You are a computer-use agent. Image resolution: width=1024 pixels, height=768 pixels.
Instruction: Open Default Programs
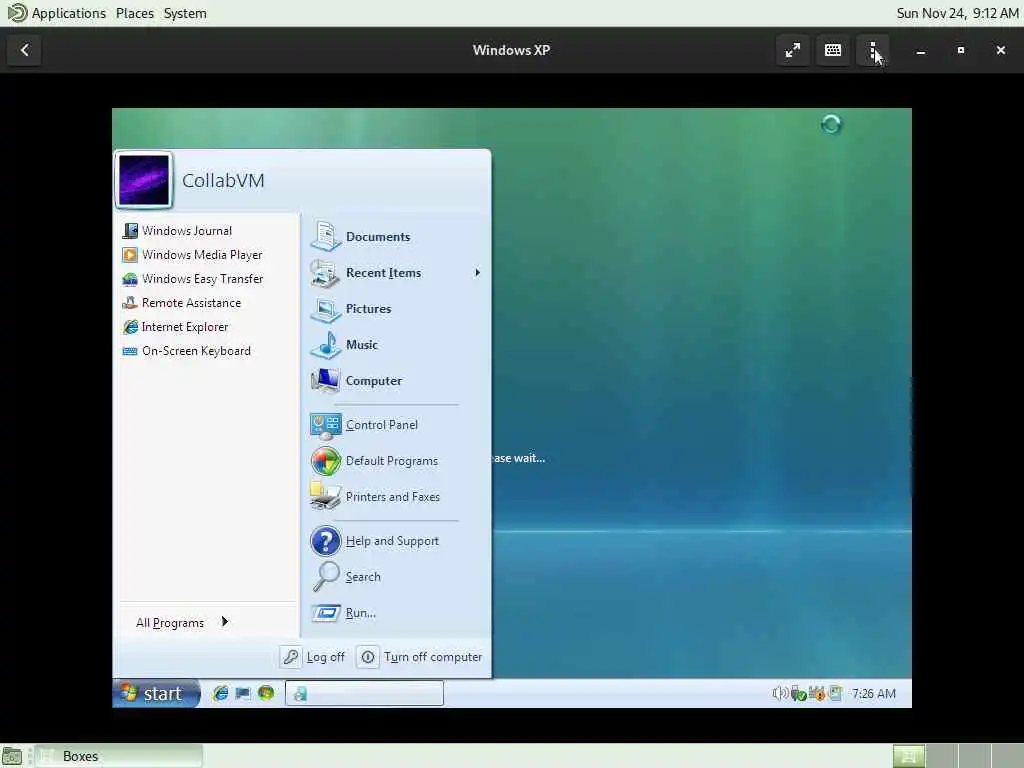click(374, 461)
